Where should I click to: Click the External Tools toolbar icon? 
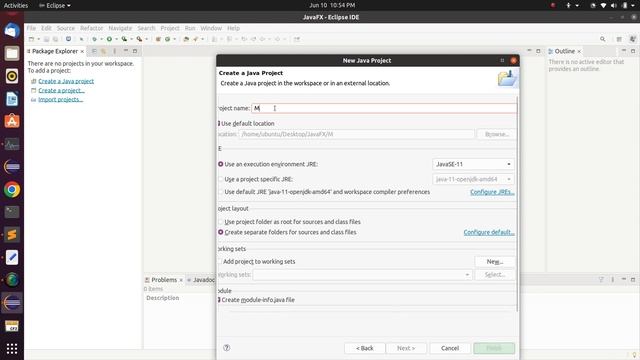click(x=139, y=39)
